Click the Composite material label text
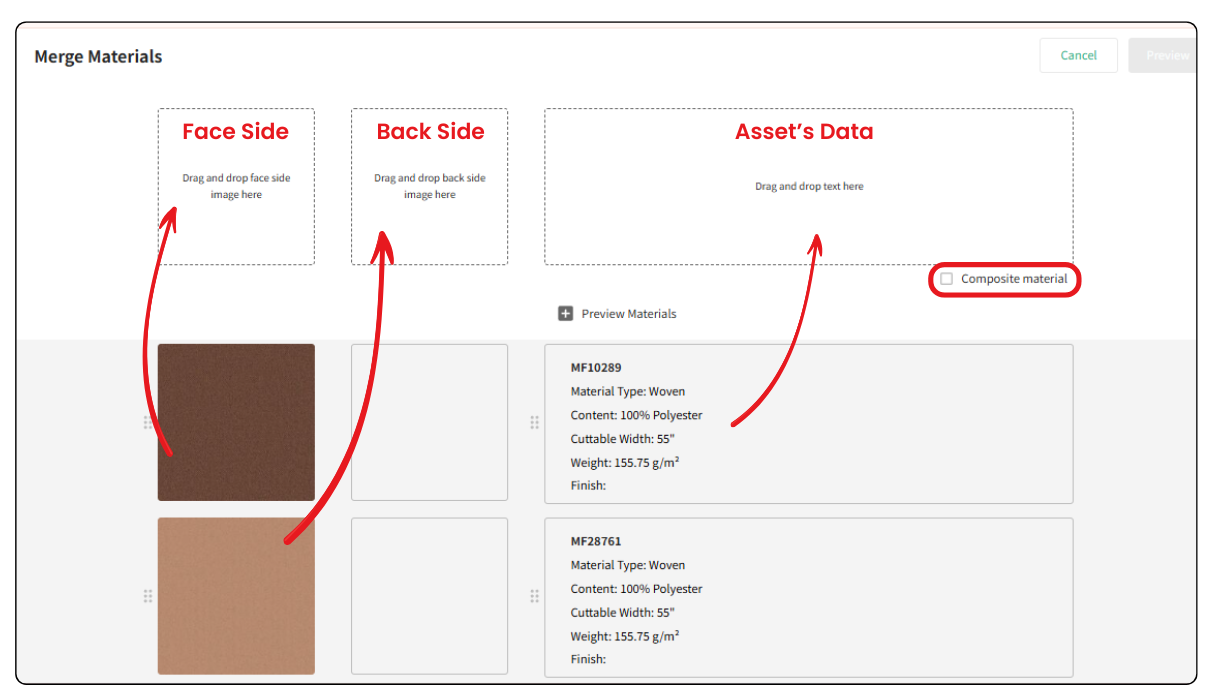Image resolution: width=1212 pixels, height=696 pixels. point(1014,279)
